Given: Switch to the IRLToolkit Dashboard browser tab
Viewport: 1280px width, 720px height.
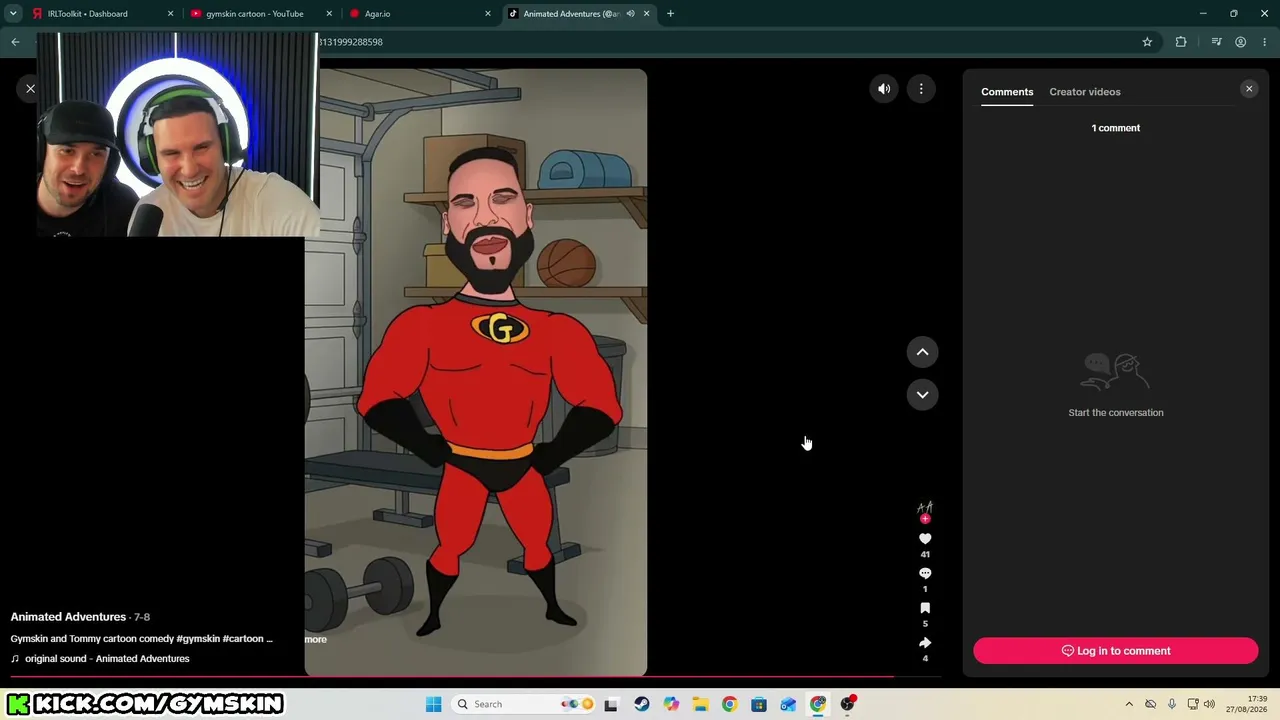Looking at the screenshot, I should click(x=102, y=14).
